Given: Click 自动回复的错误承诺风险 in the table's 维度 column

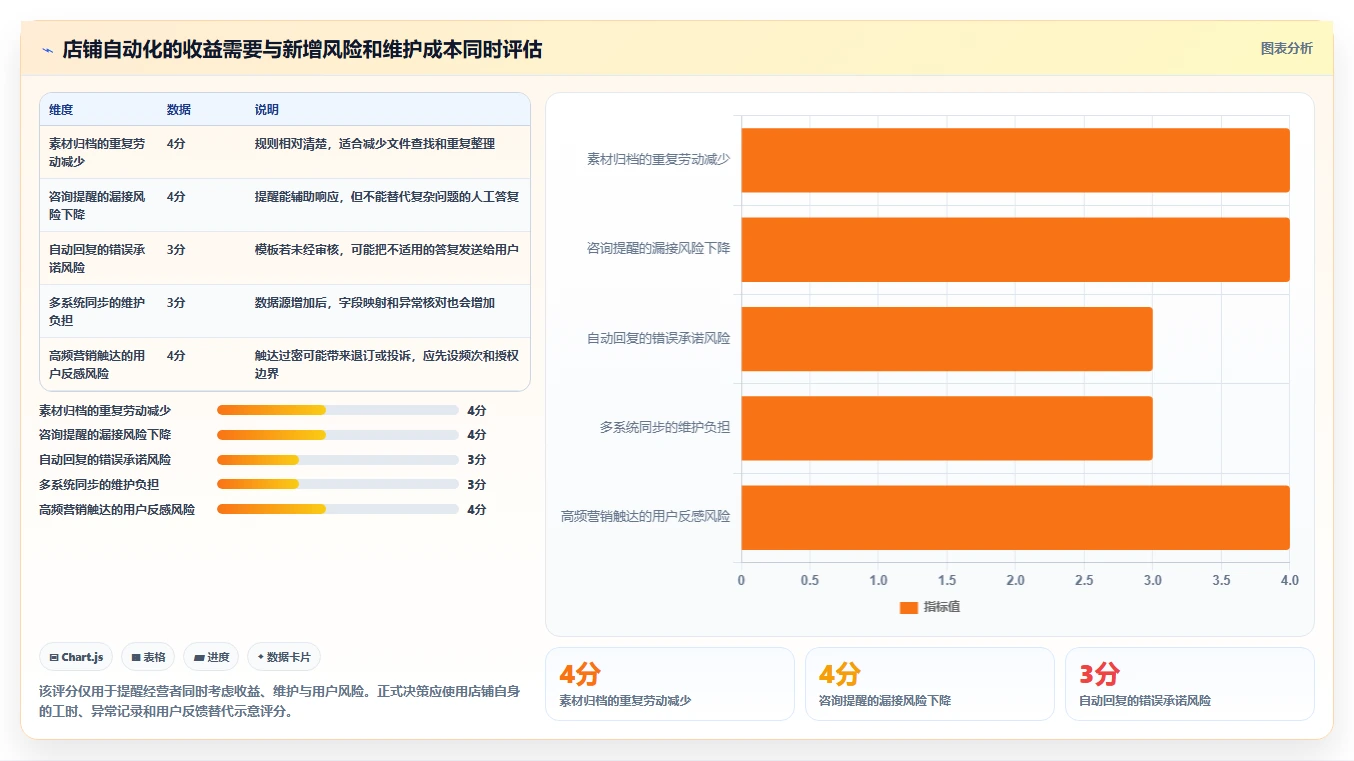Looking at the screenshot, I should pyautogui.click(x=98, y=258).
